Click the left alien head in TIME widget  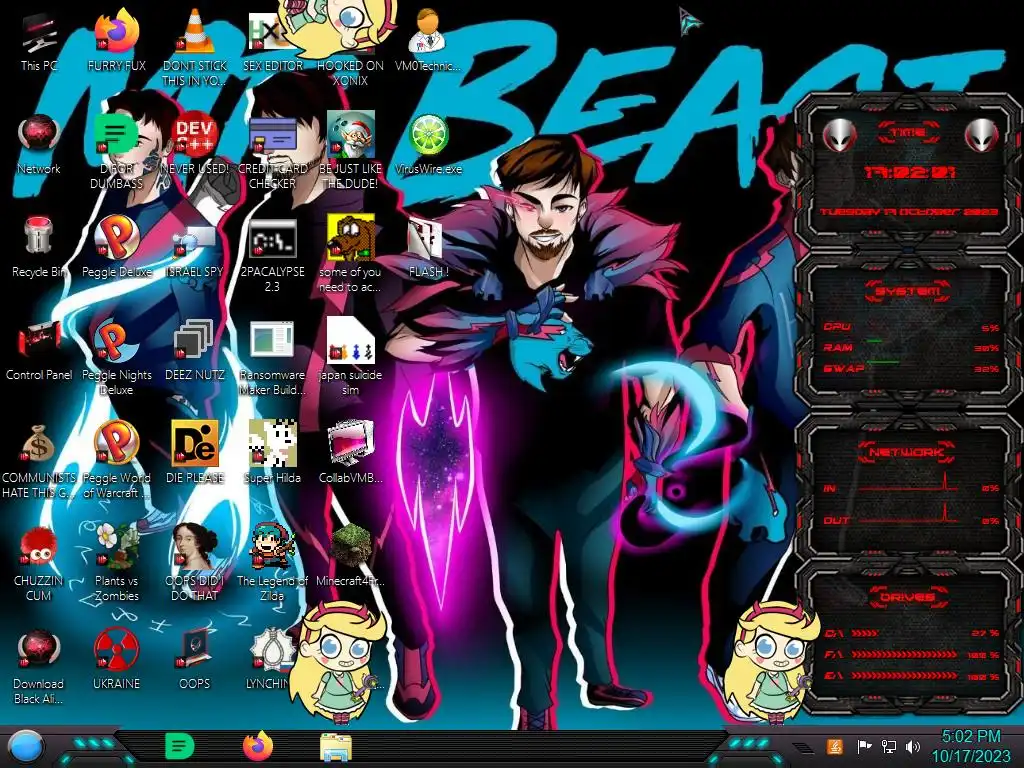(x=839, y=136)
